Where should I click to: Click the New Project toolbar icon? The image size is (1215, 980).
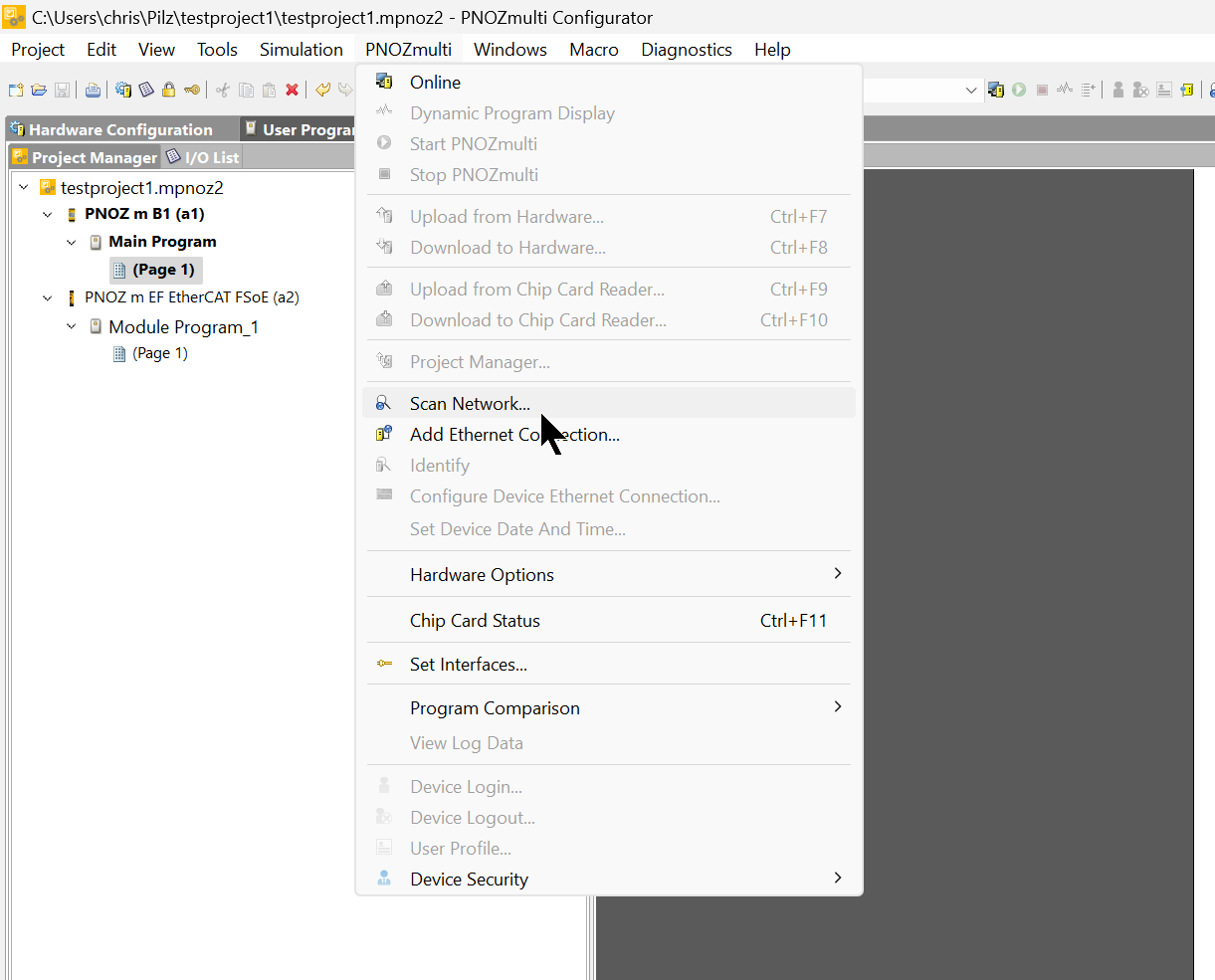(16, 90)
